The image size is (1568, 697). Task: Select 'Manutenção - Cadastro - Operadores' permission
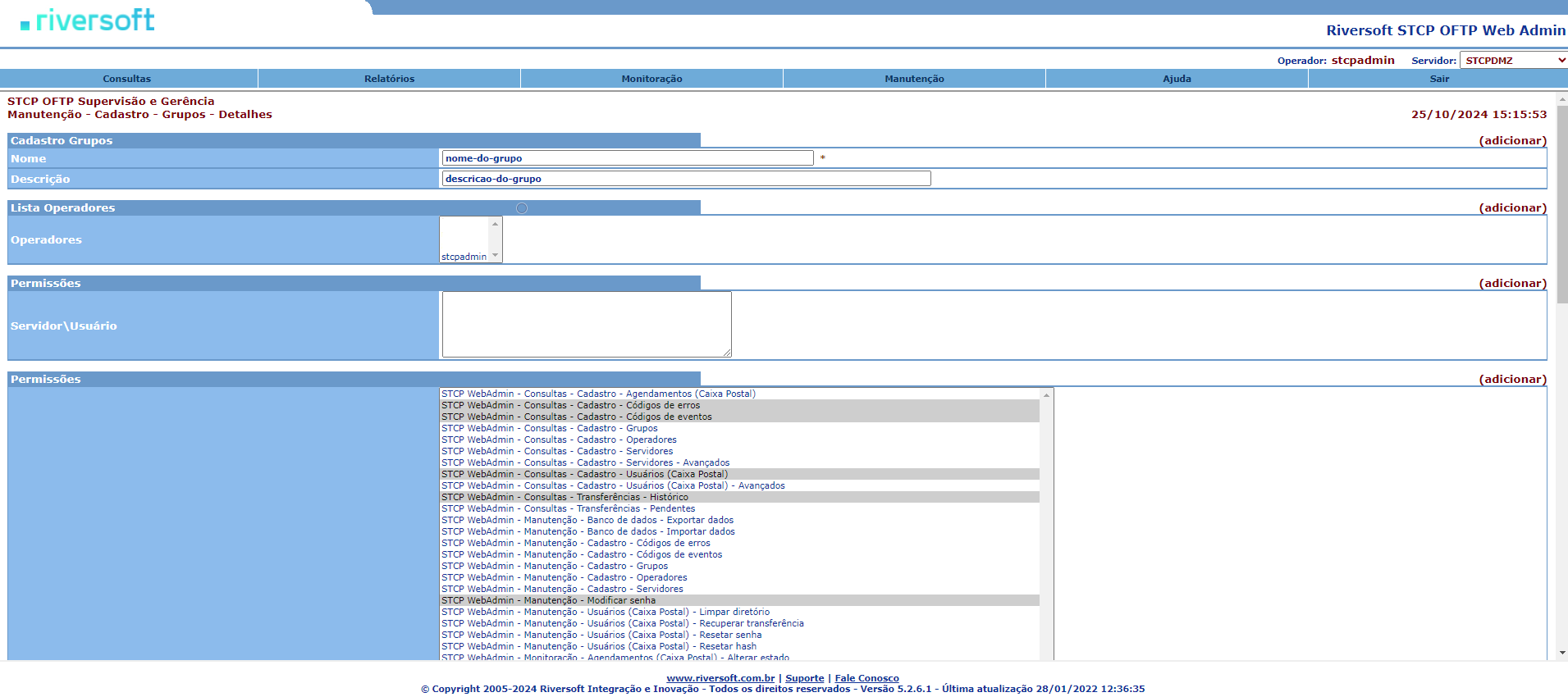[740, 577]
